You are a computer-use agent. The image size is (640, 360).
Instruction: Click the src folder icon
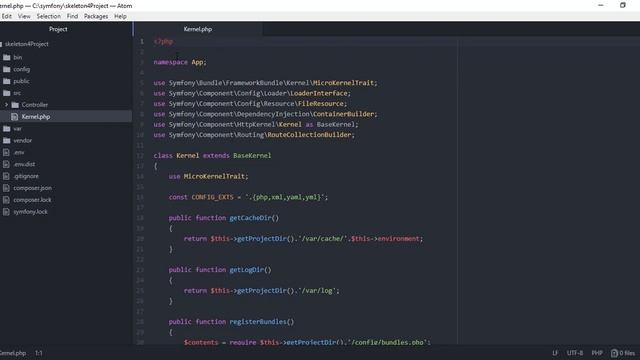click(7, 93)
